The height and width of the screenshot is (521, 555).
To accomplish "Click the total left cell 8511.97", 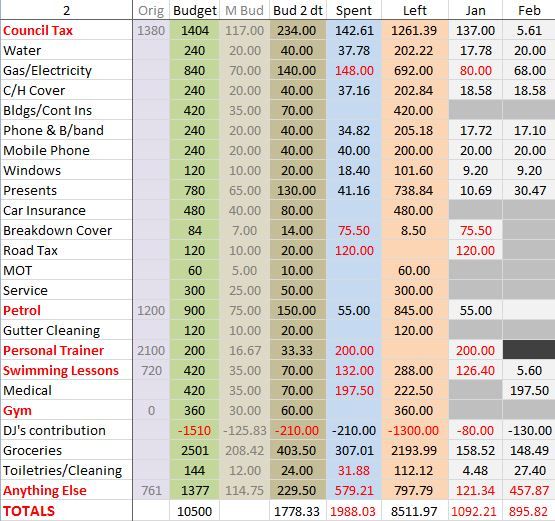I will pyautogui.click(x=414, y=511).
